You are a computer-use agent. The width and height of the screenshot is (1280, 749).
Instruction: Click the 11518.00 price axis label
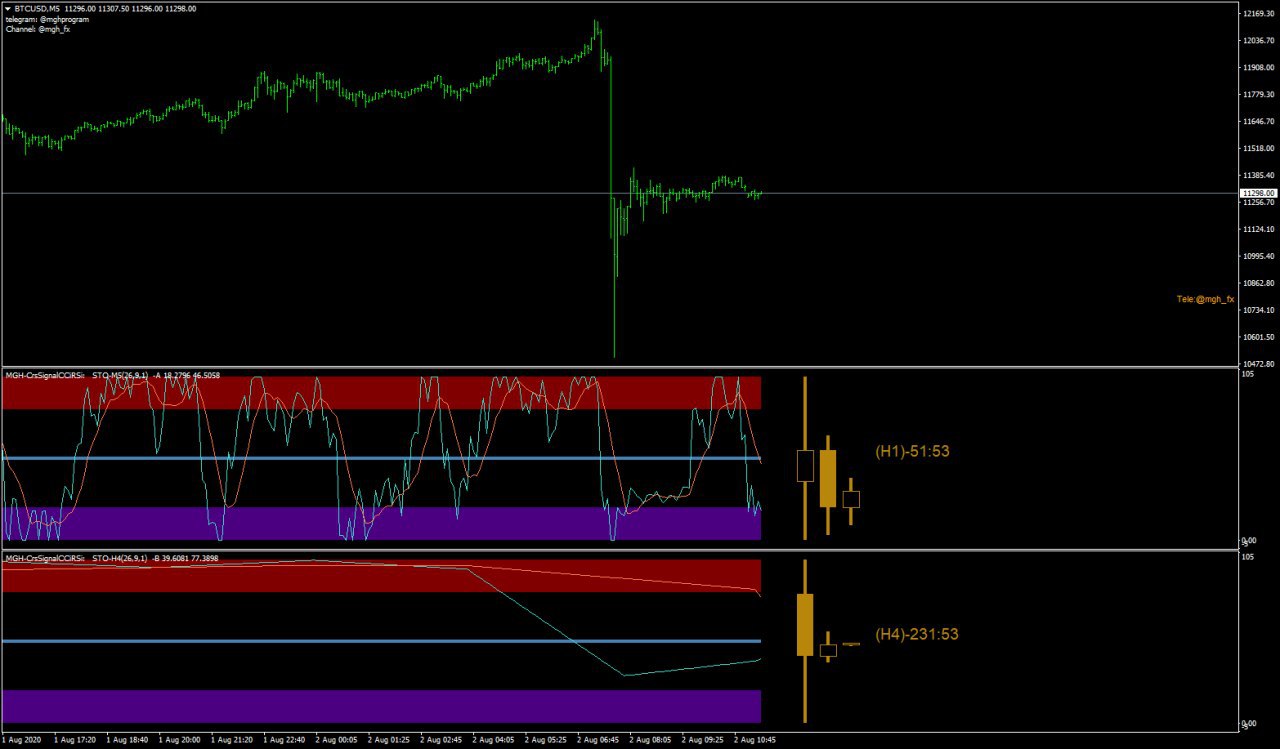coord(1257,149)
